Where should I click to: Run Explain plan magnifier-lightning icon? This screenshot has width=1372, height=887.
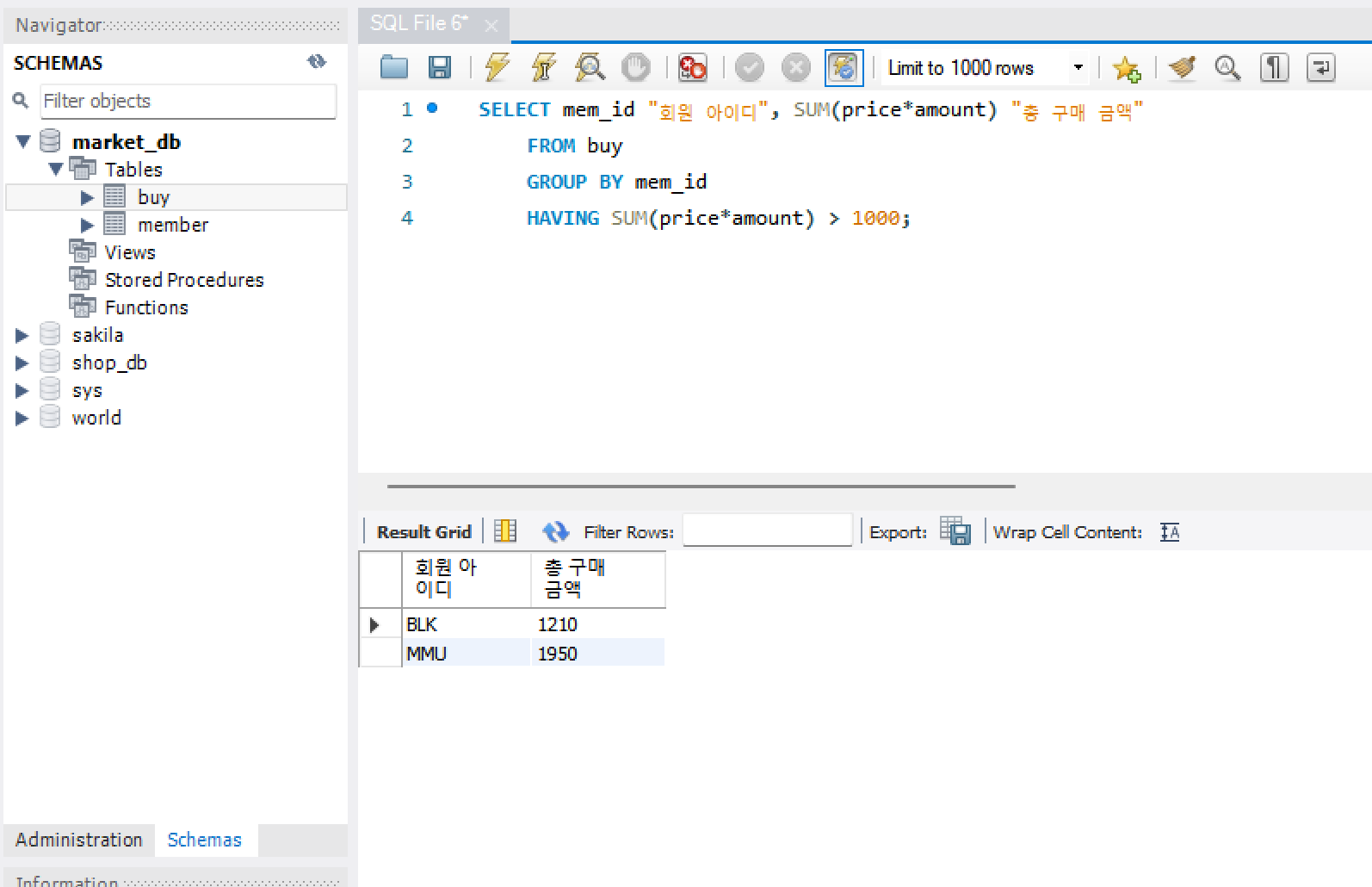(x=590, y=67)
